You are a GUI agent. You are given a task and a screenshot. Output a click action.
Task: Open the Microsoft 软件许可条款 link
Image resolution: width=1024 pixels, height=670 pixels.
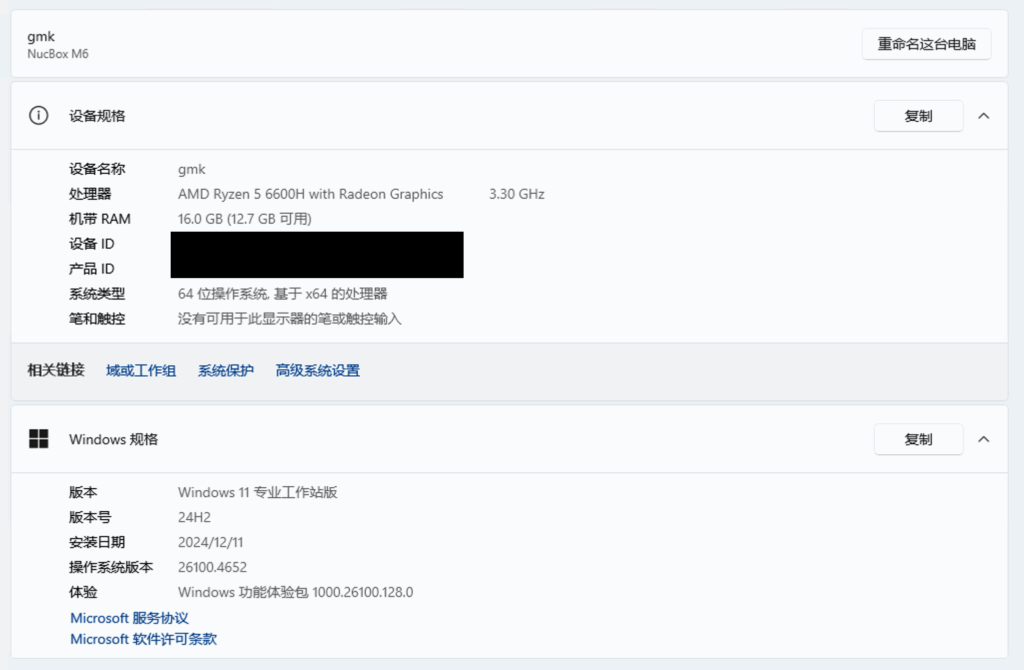144,639
